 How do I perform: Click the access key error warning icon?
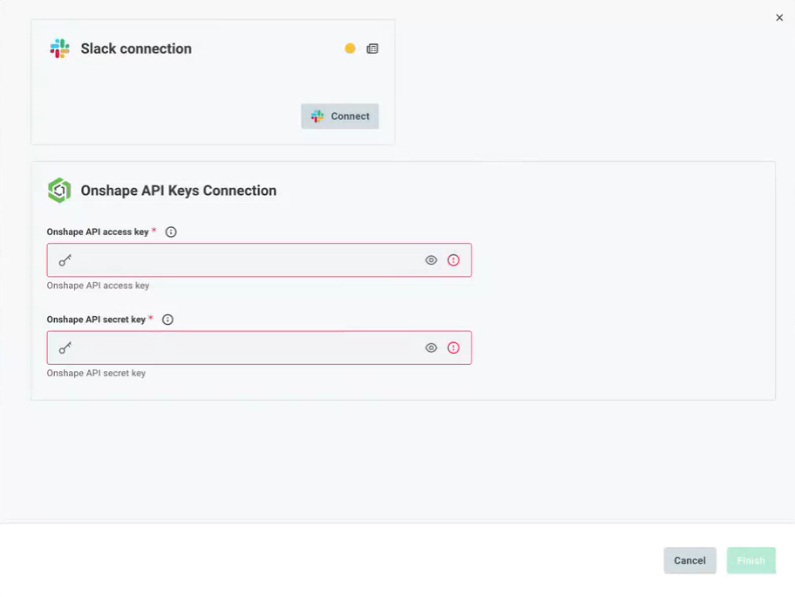click(453, 260)
